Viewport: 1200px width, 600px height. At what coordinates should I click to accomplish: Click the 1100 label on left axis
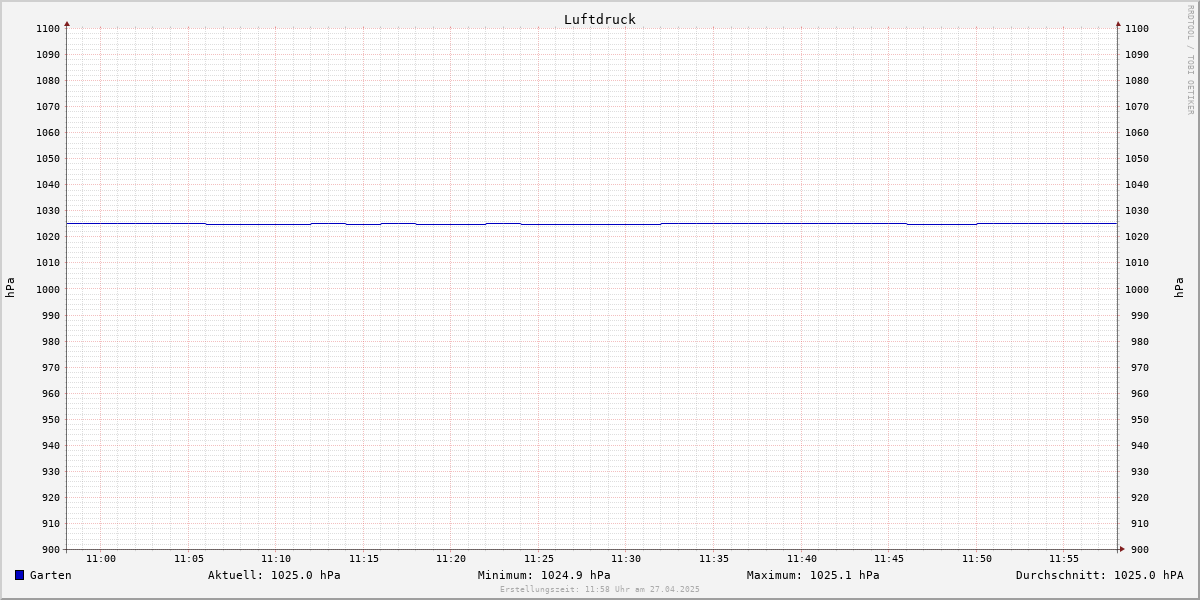[x=48, y=28]
